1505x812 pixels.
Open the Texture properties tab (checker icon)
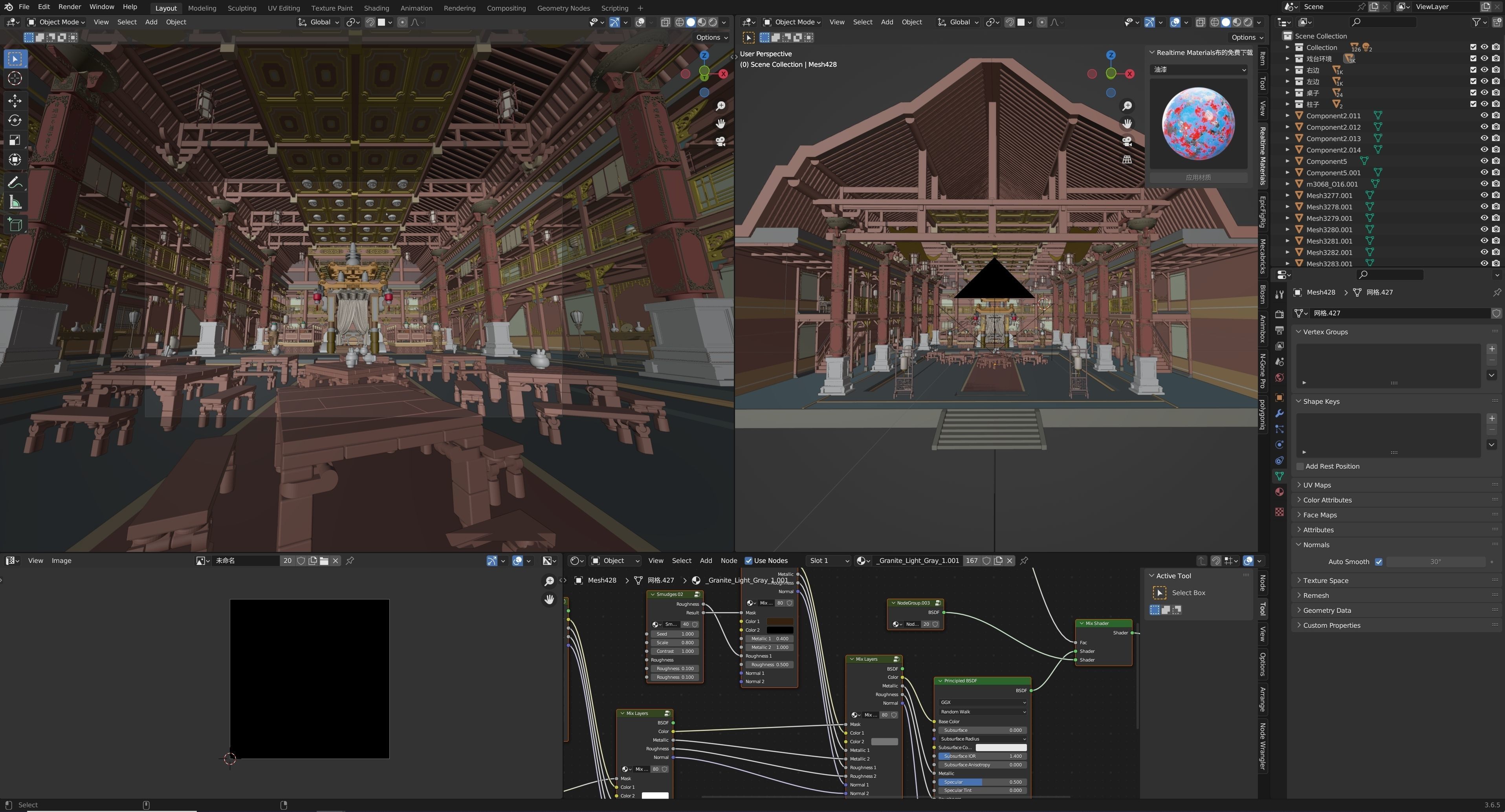[x=1280, y=512]
